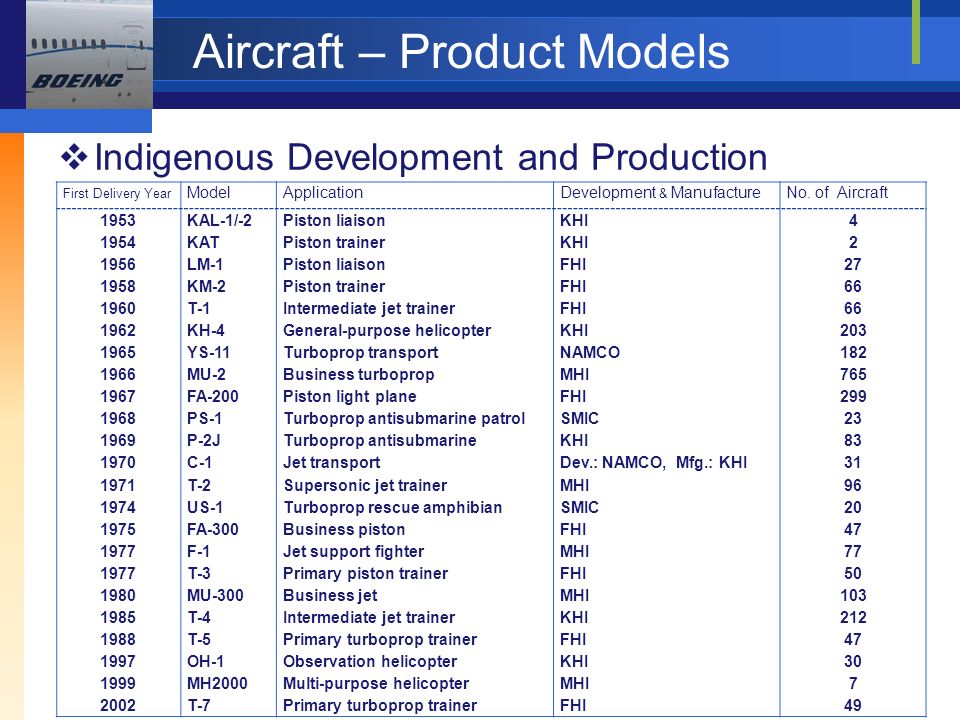This screenshot has height=720, width=960.
Task: Click 'Primary piston trainer' application cell
Action: coord(365,574)
